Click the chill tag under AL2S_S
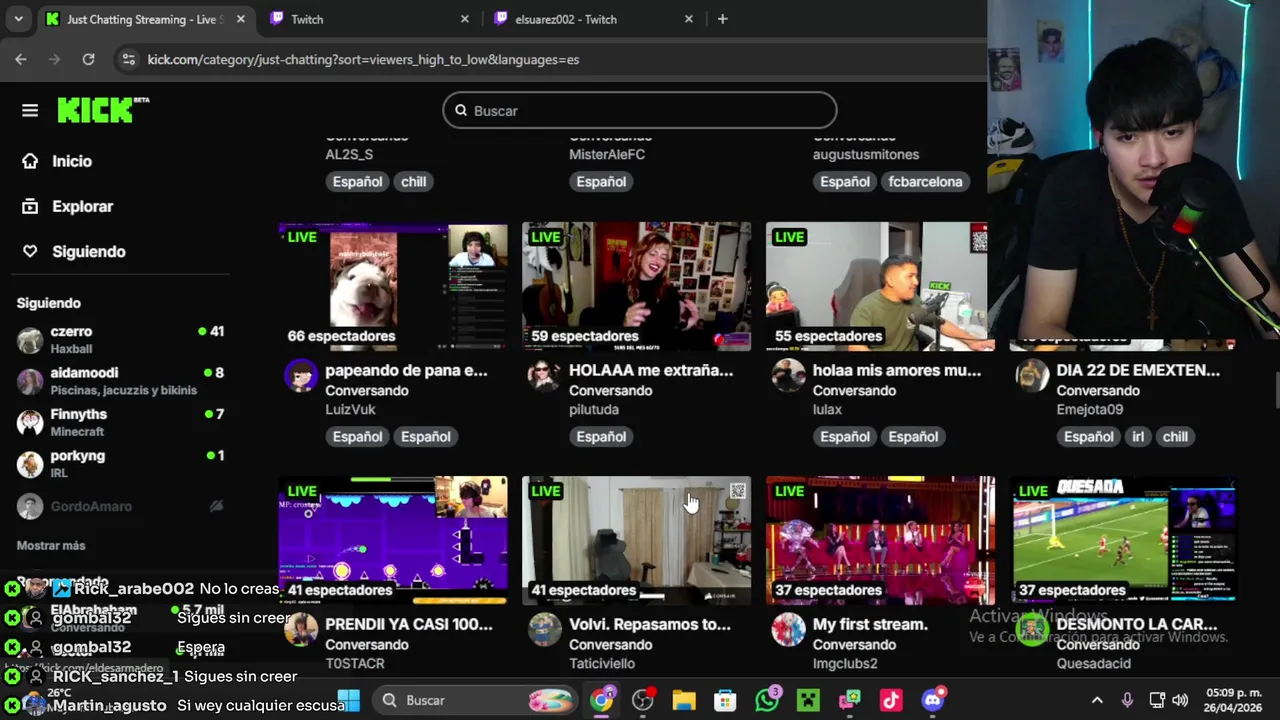Screen dimensions: 1280x720 pos(414,182)
